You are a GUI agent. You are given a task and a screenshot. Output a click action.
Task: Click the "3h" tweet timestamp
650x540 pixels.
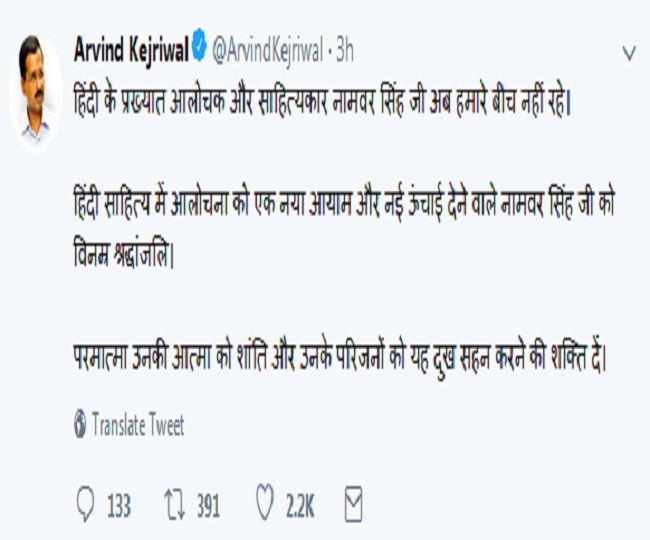(344, 48)
